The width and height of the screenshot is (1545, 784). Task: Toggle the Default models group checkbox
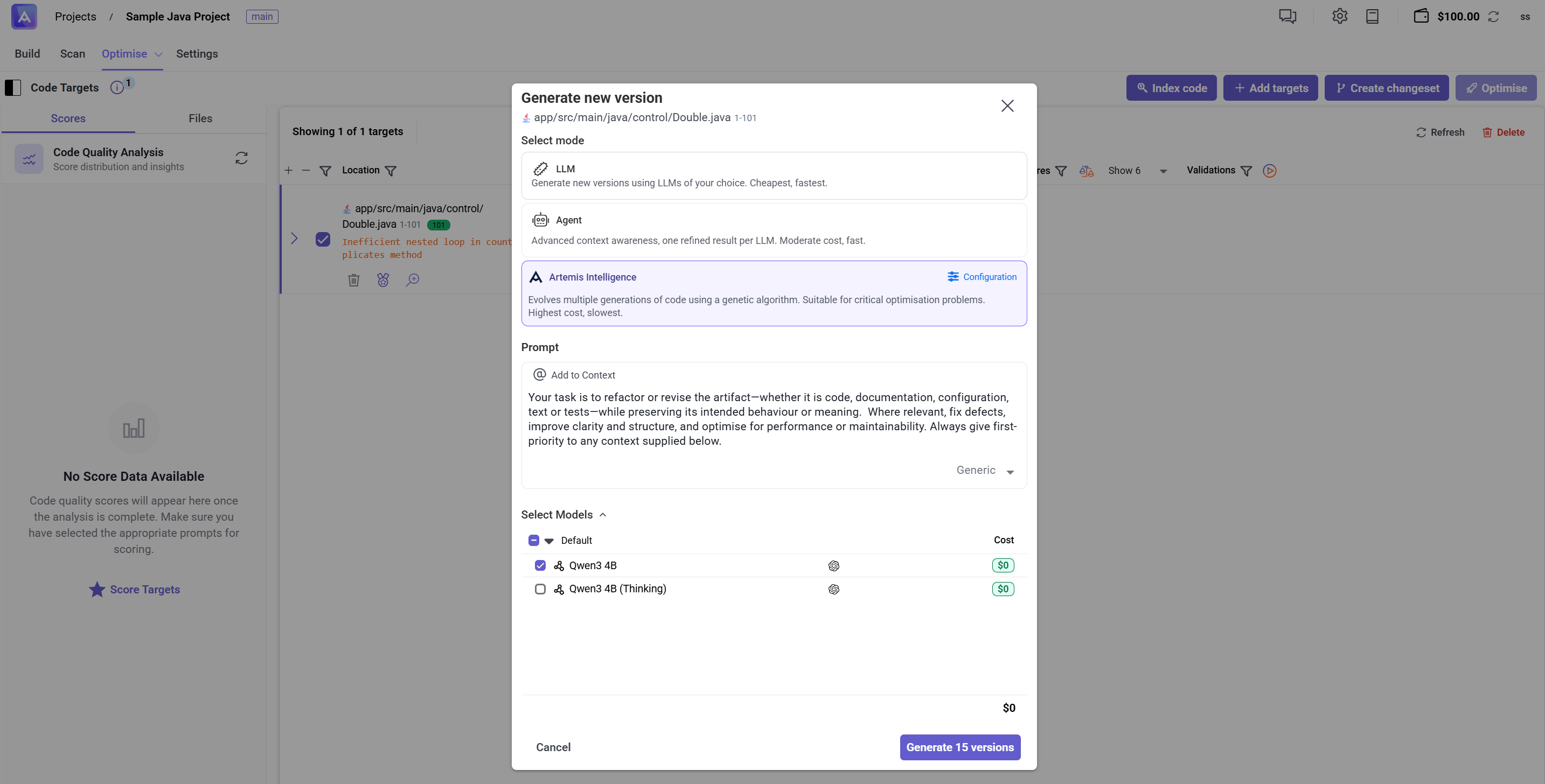click(533, 540)
